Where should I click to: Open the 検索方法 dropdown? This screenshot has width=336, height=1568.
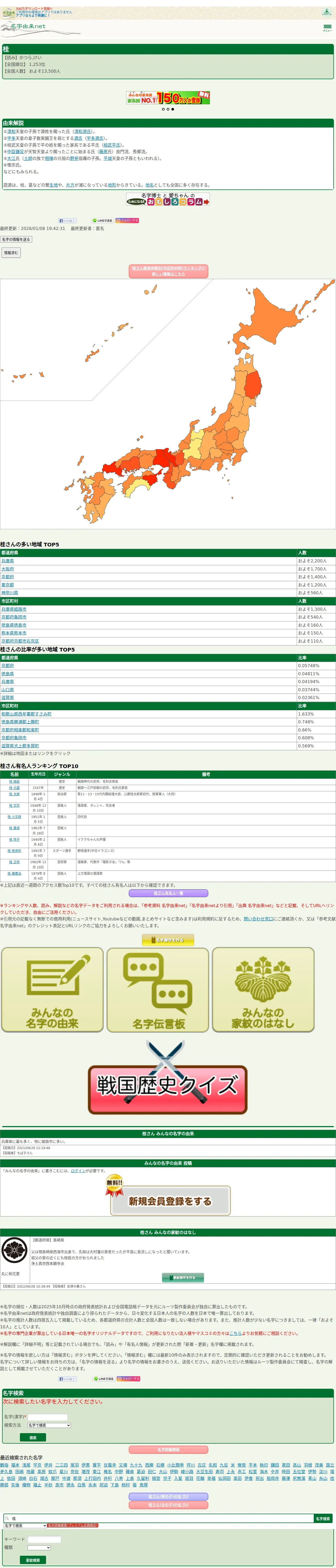coord(49,1426)
